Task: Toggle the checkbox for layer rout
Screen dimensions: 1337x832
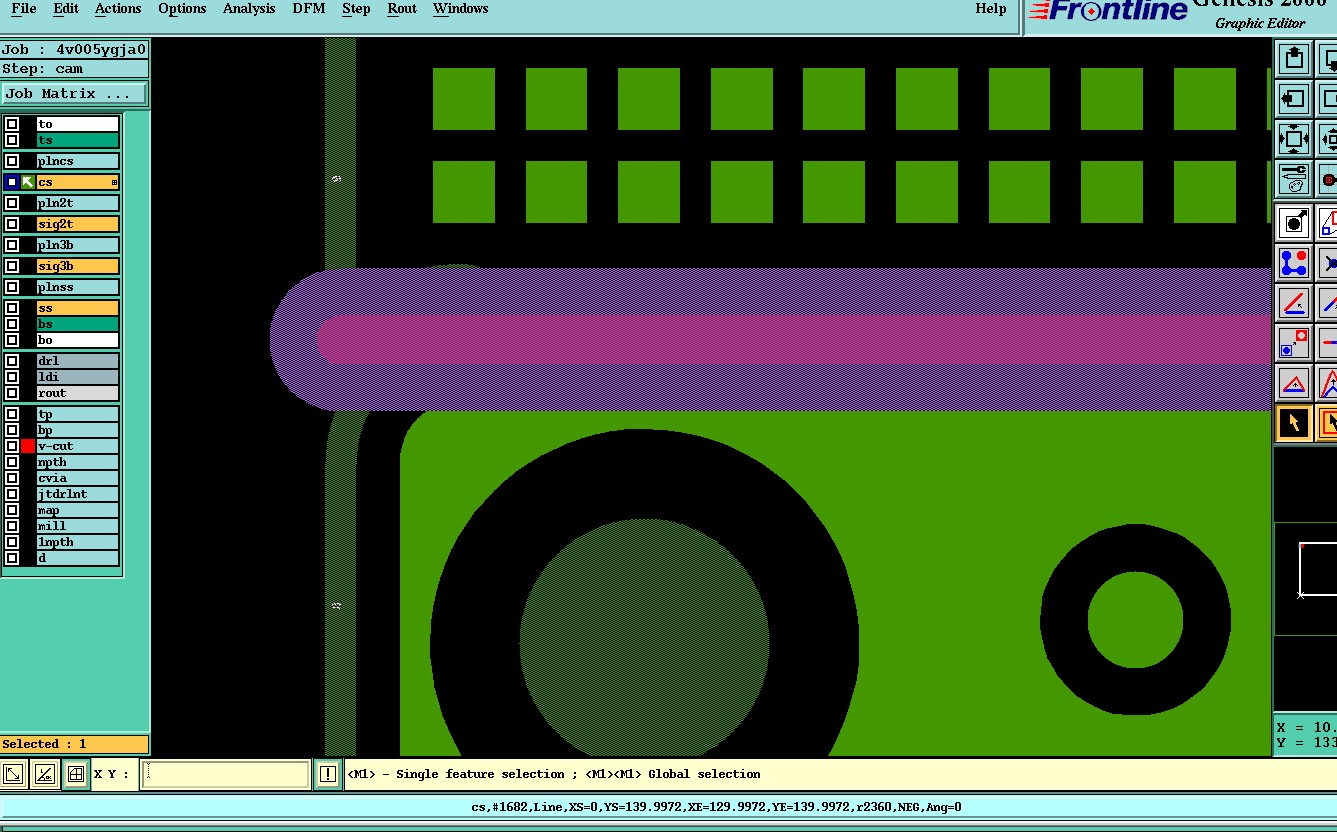Action: [12, 393]
